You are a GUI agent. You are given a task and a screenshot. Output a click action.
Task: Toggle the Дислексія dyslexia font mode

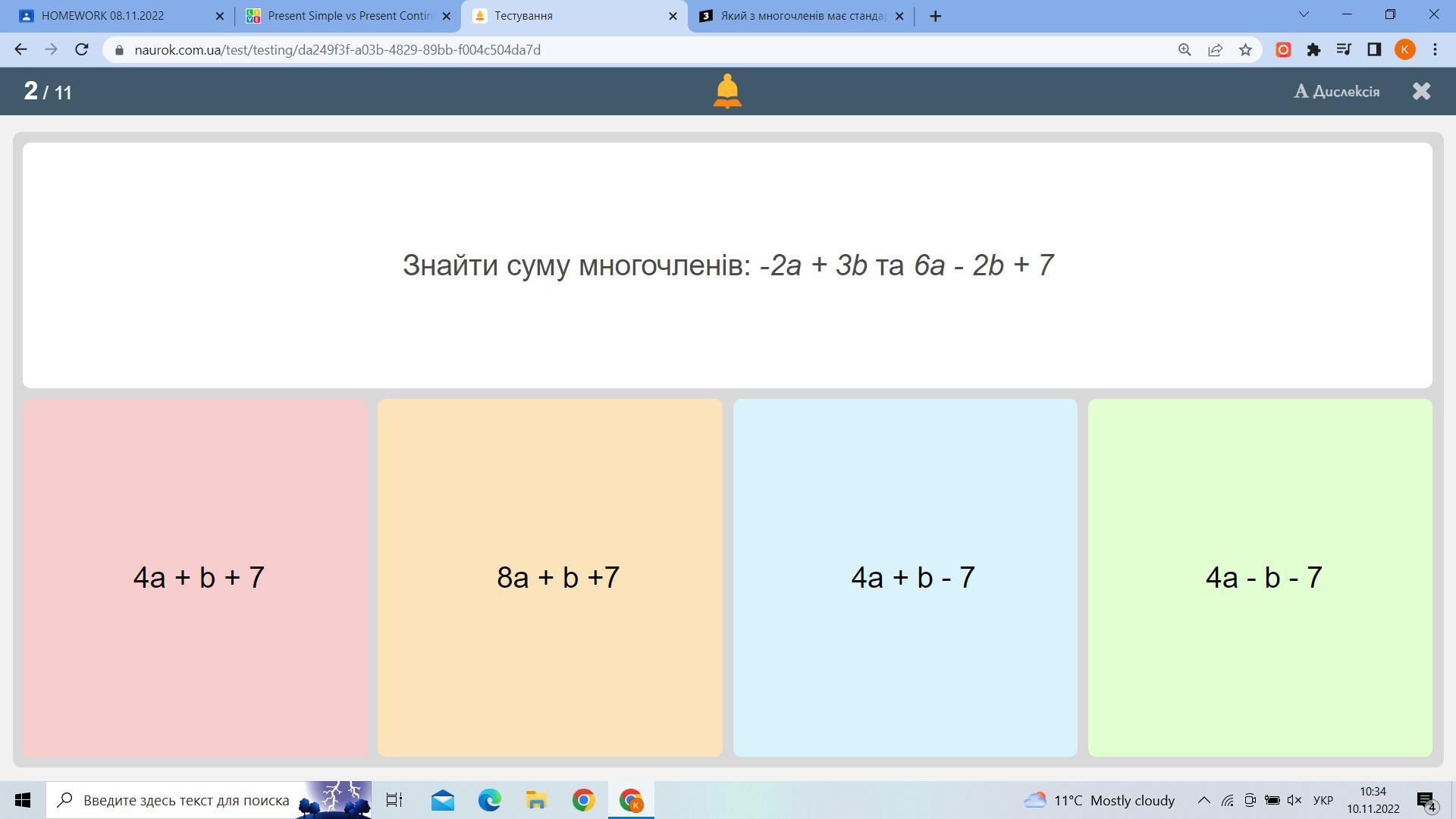point(1336,91)
